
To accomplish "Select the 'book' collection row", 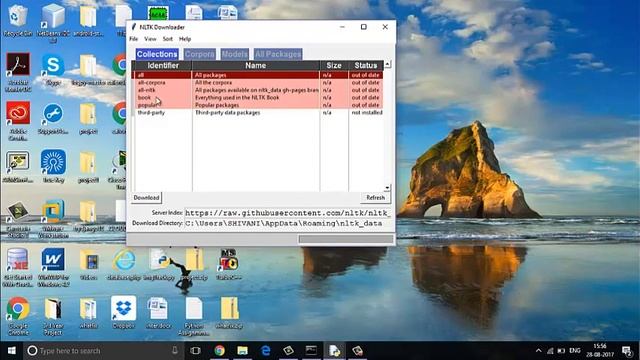I will [x=259, y=98].
